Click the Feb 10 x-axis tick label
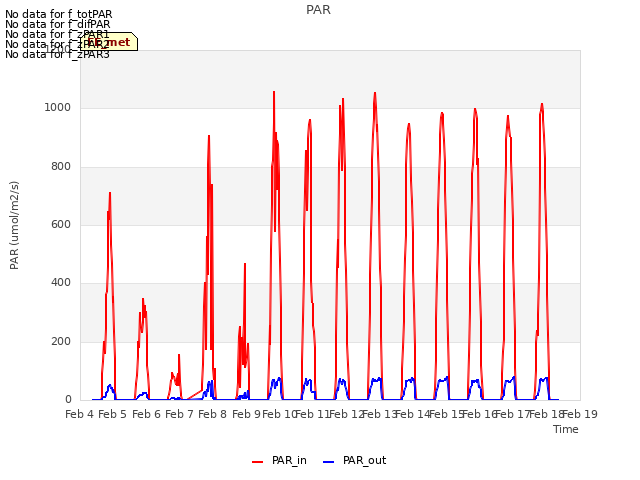Screen dimensions: 640x480 [x=279, y=414]
